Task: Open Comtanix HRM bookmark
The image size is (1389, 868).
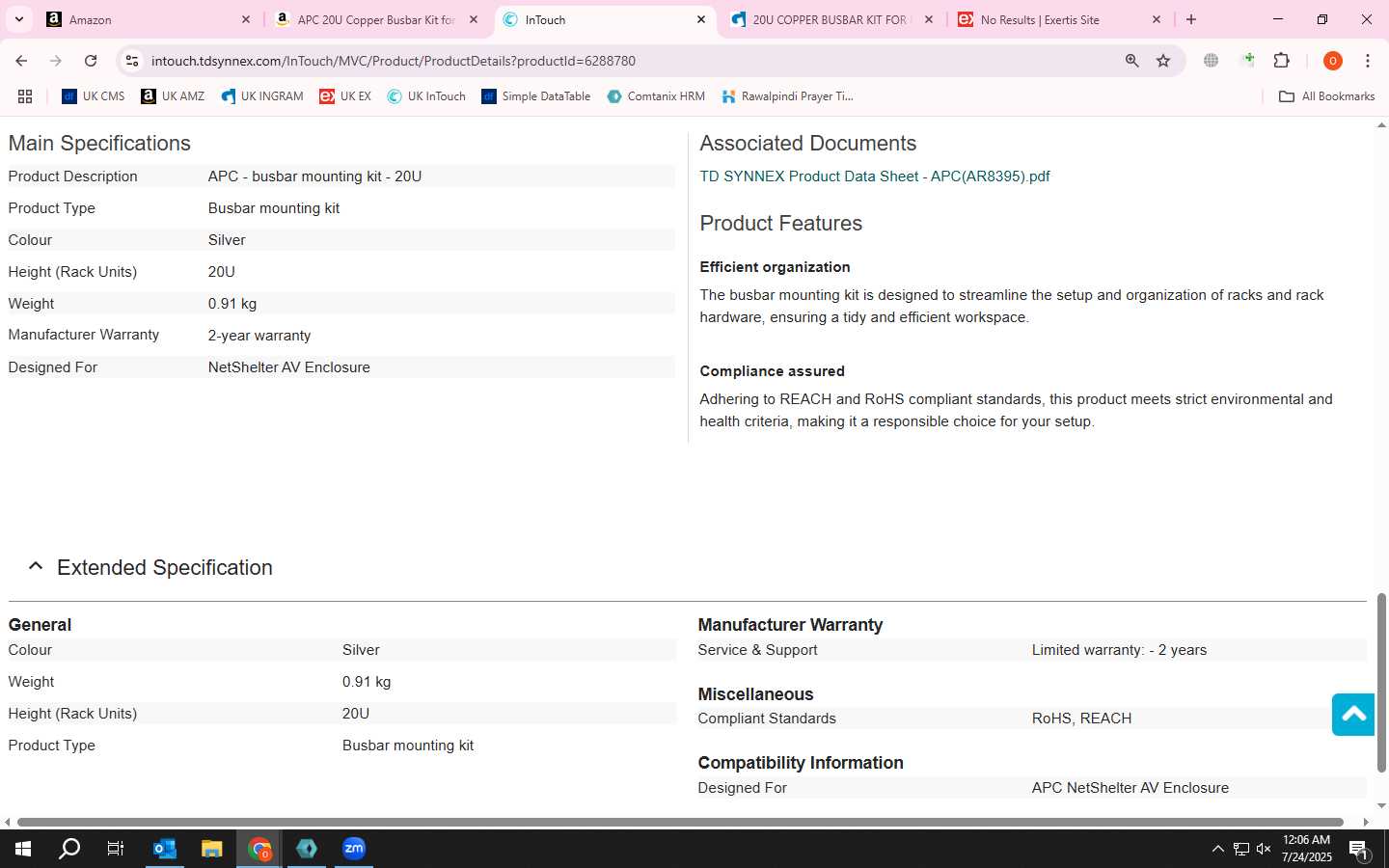Action: coord(656,96)
